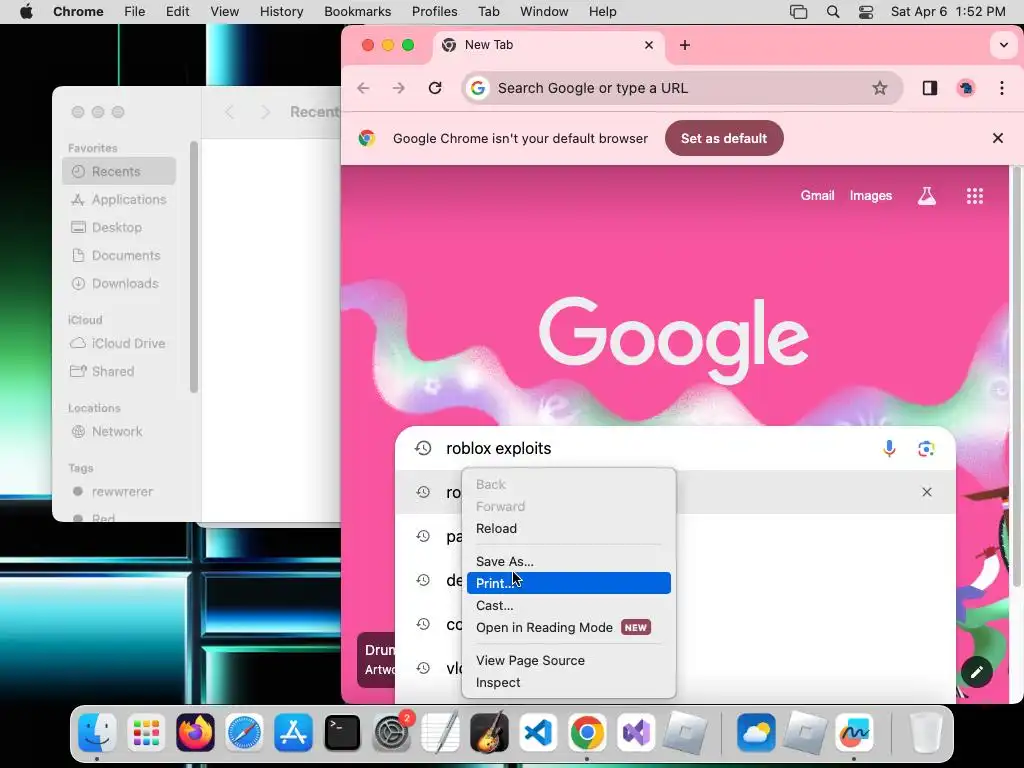Go back using Chrome's back arrow
The height and width of the screenshot is (768, 1024).
(x=363, y=88)
